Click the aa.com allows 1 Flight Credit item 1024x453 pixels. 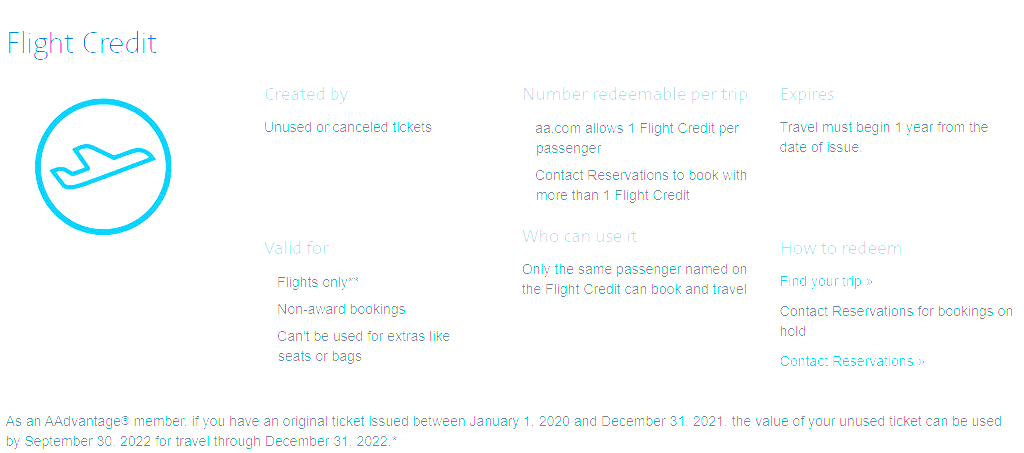point(637,138)
